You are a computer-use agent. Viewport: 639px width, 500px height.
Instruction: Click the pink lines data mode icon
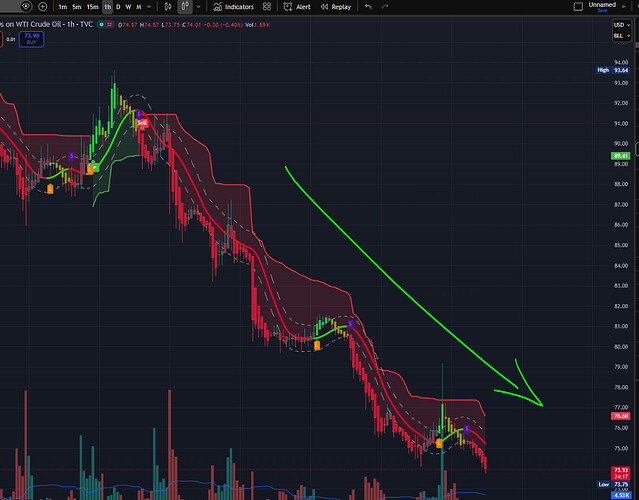[110, 25]
